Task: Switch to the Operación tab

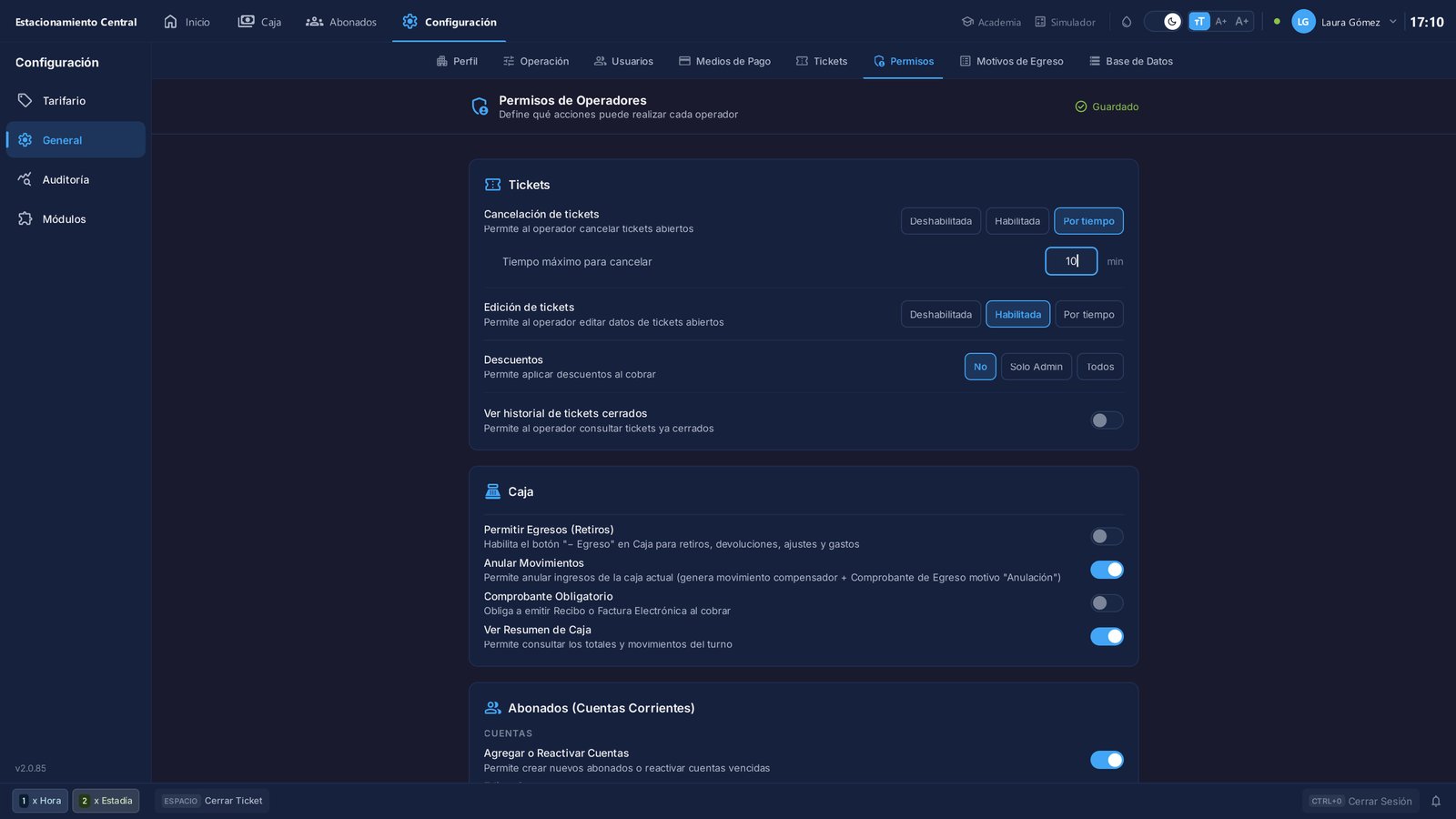Action: [536, 61]
